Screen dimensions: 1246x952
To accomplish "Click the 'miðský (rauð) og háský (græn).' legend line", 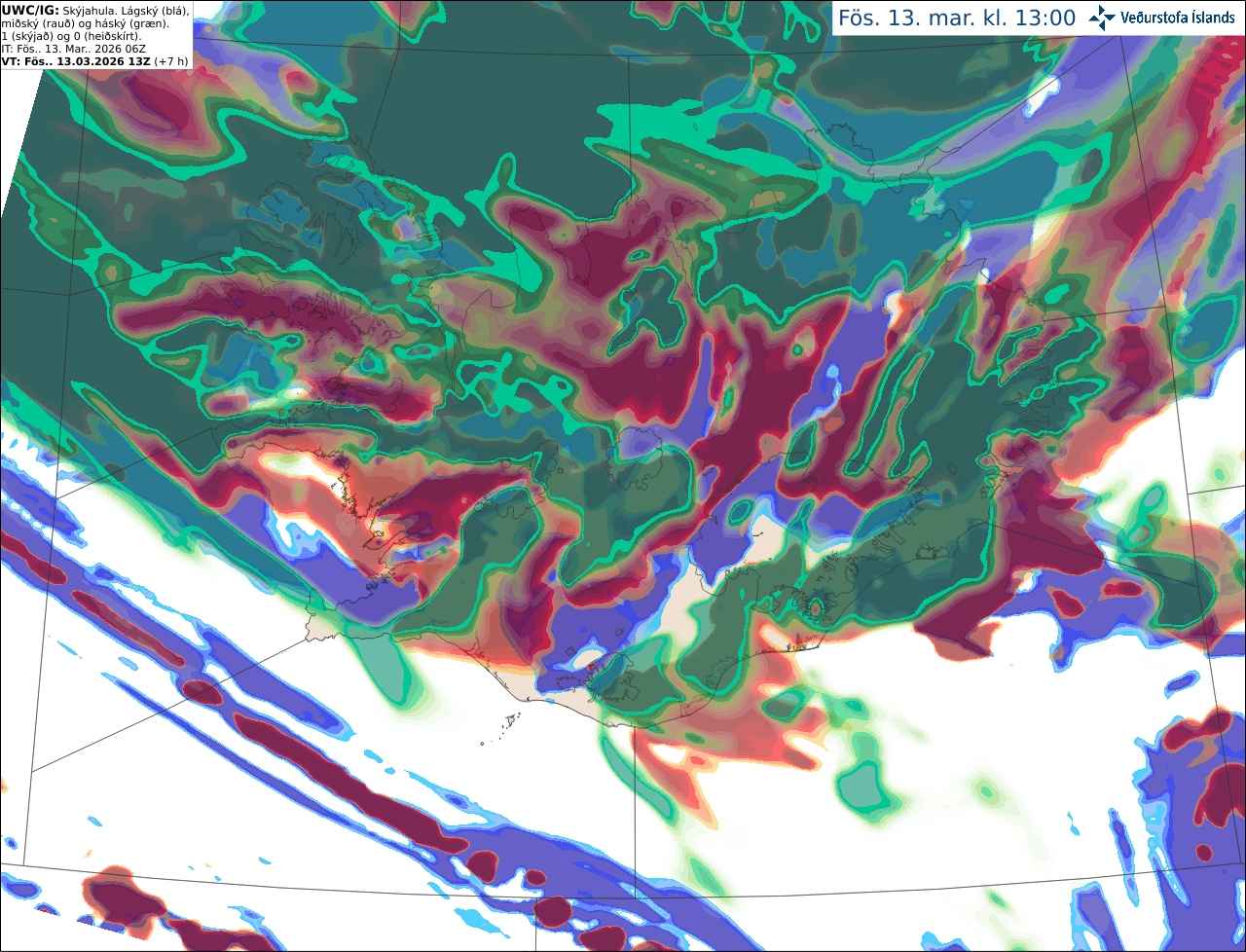I will [85, 22].
